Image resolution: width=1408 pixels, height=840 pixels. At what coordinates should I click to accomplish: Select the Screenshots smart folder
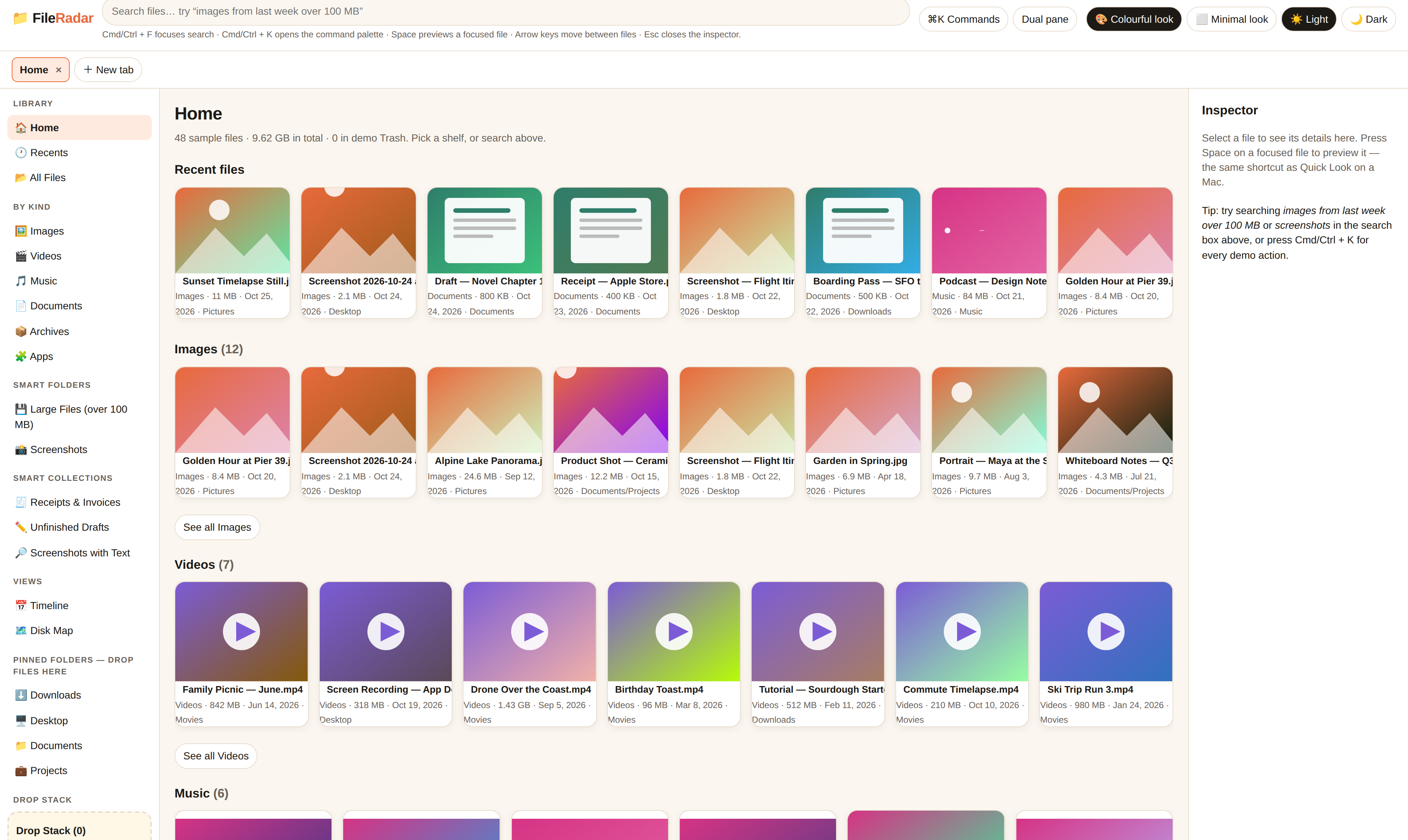(79, 449)
